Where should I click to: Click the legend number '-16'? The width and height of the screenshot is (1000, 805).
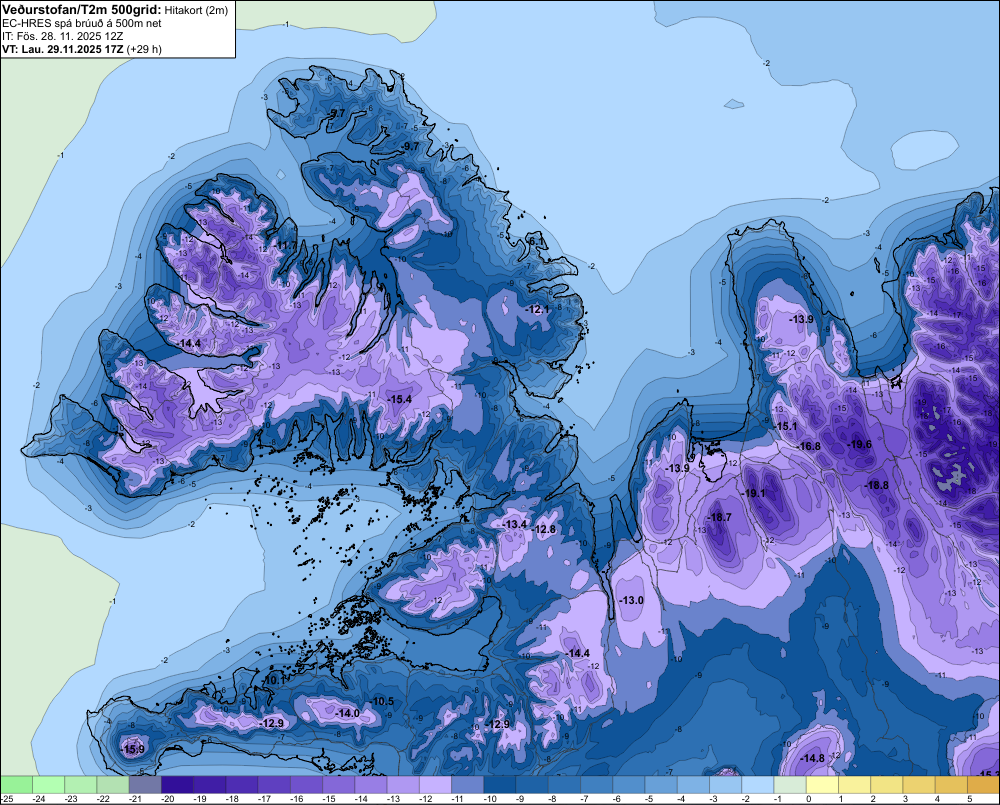[x=297, y=799]
